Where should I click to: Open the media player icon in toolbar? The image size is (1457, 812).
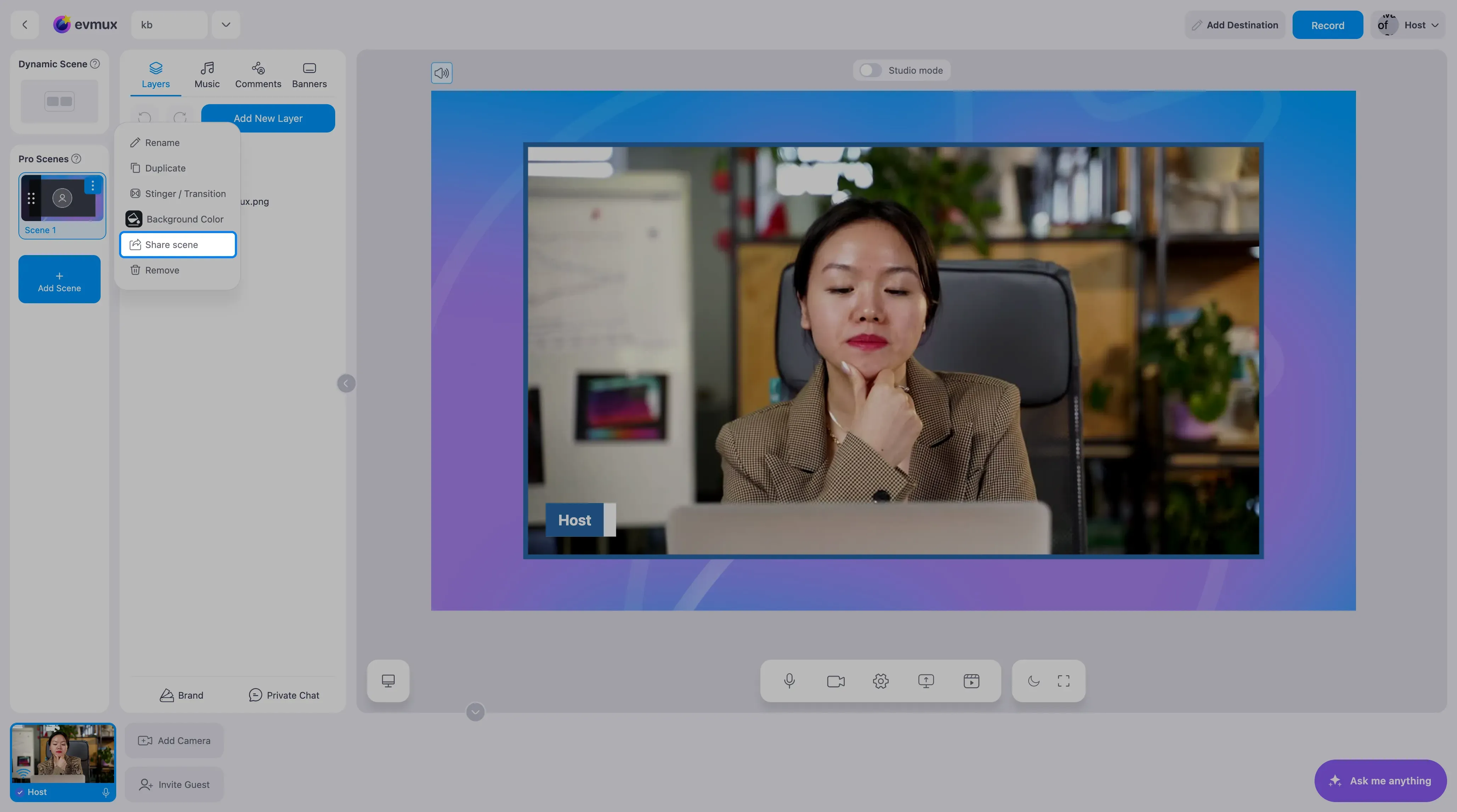click(x=971, y=681)
